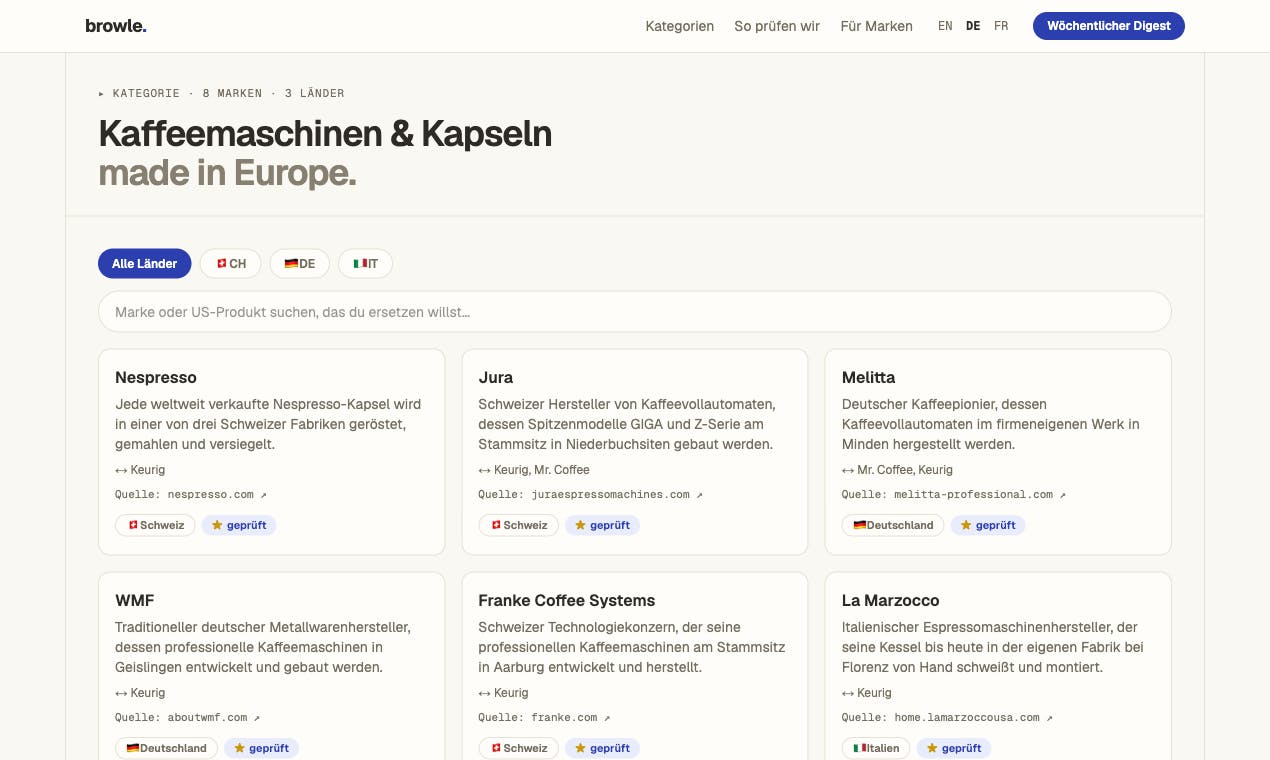Open the Melitta brand card title
Screen dimensions: 1270x760
(869, 377)
